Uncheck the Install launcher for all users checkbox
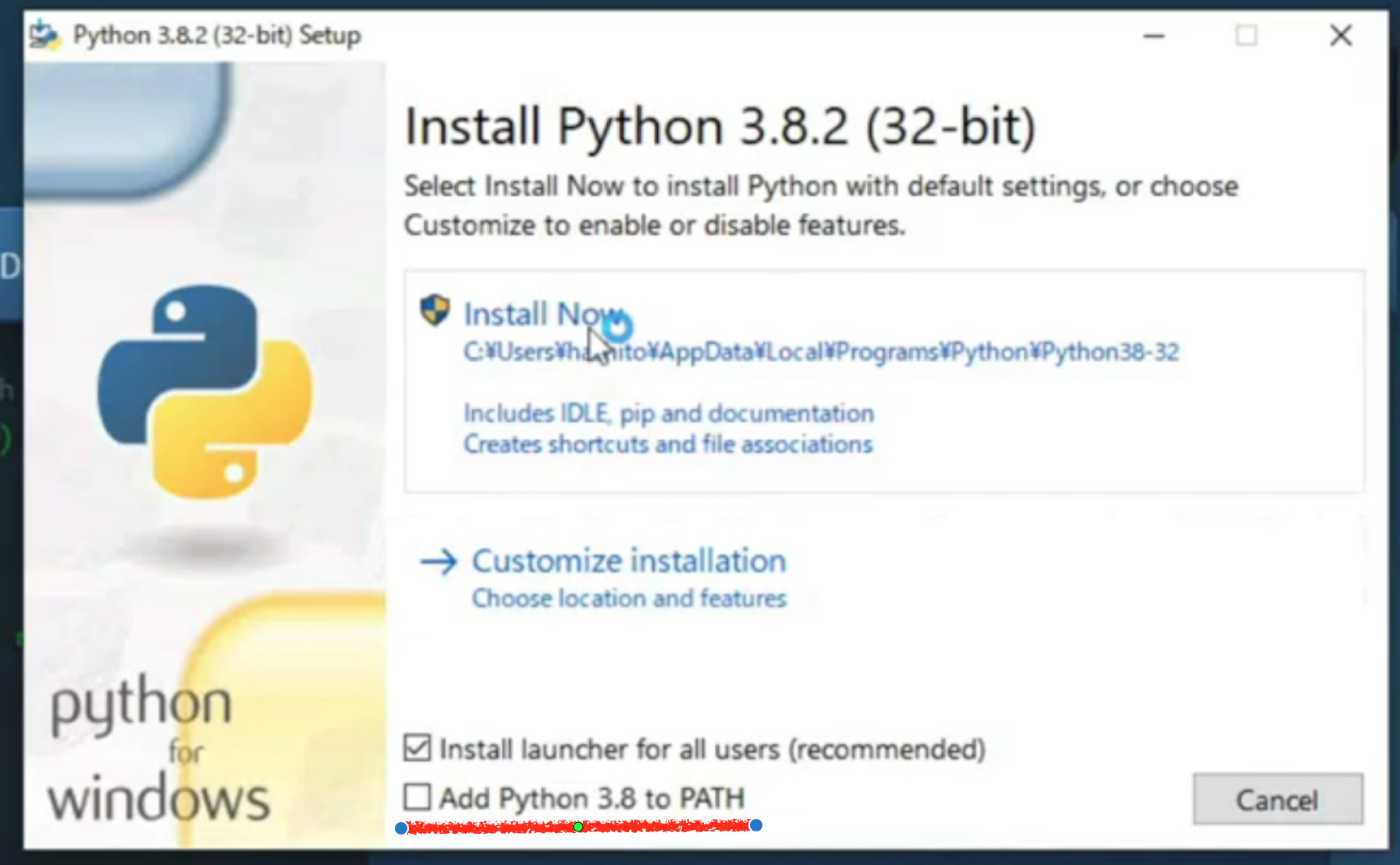 [418, 748]
